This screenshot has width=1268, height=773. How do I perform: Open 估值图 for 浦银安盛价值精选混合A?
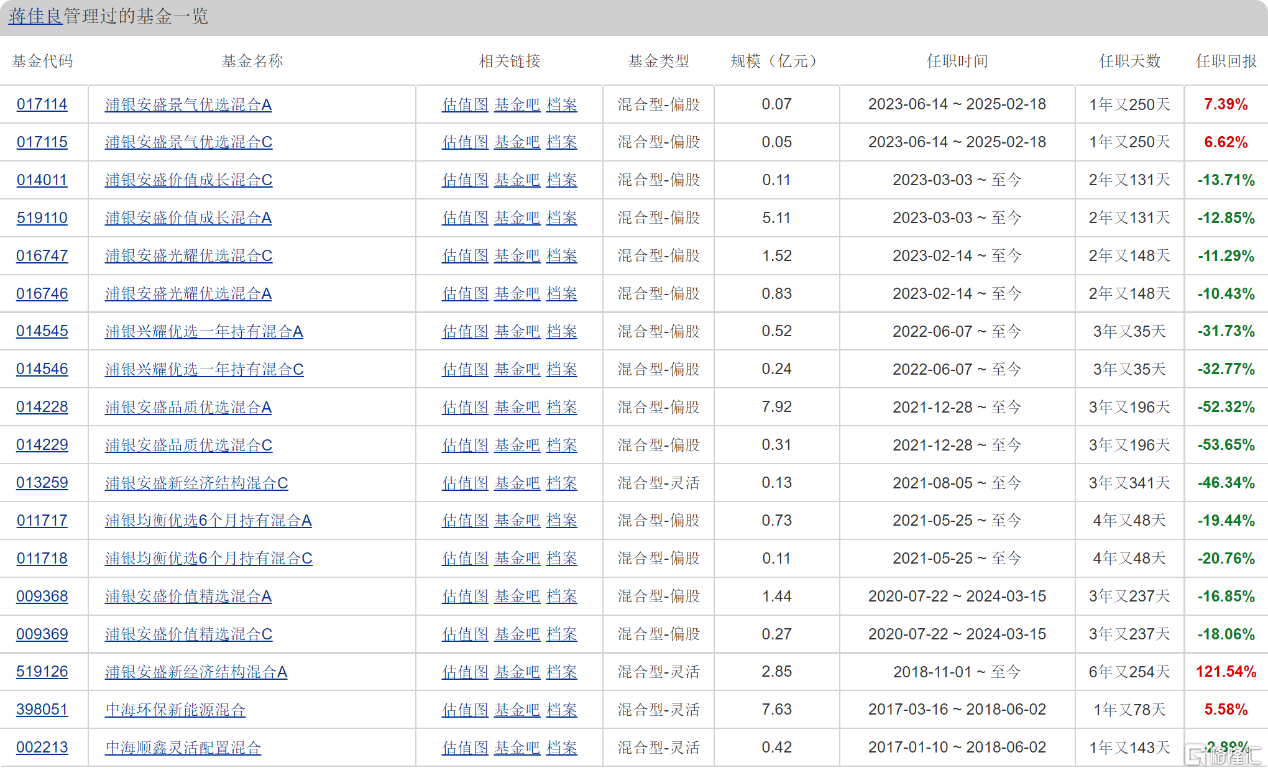tap(465, 596)
